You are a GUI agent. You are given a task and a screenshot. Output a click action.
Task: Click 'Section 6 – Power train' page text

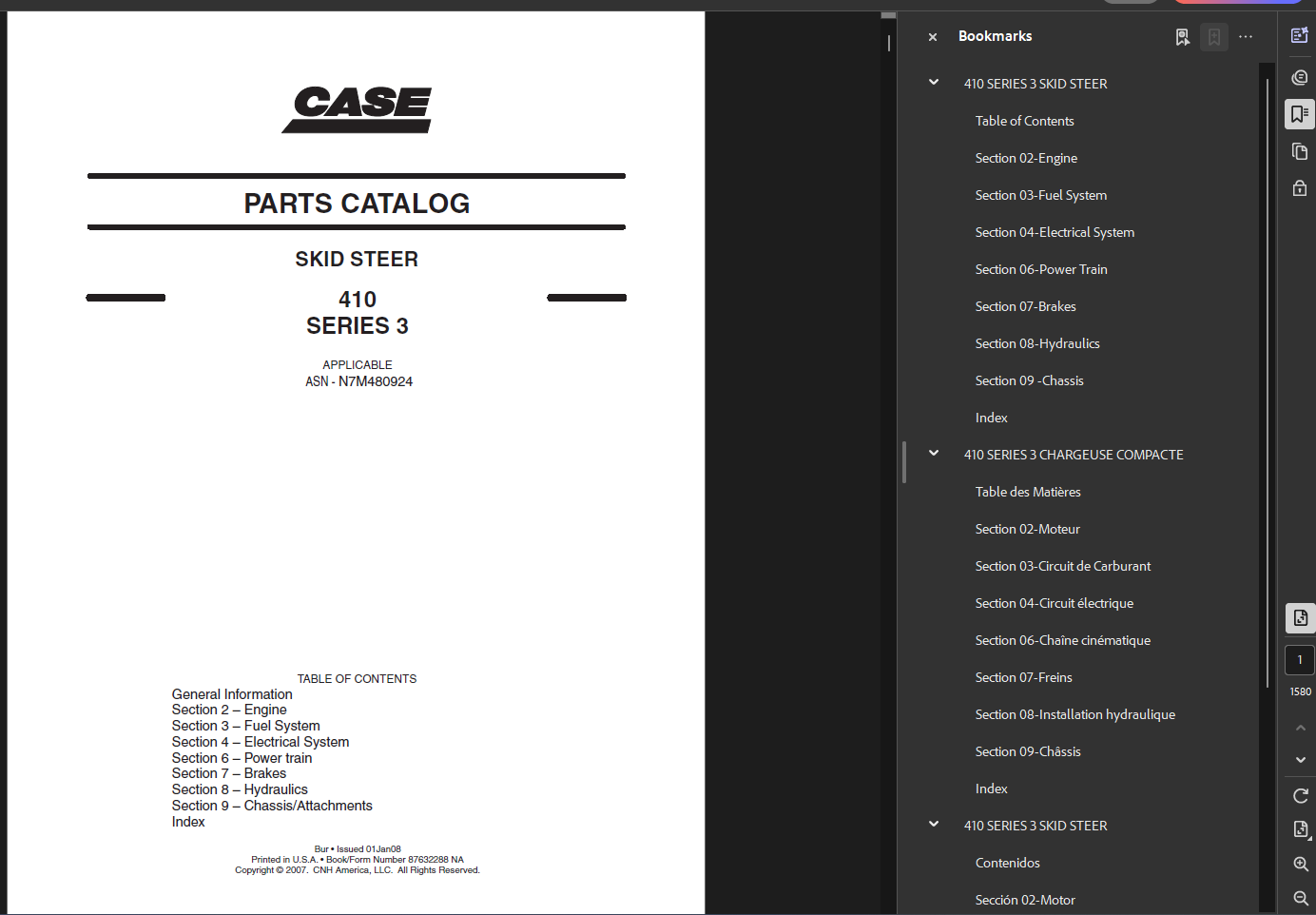click(x=242, y=758)
